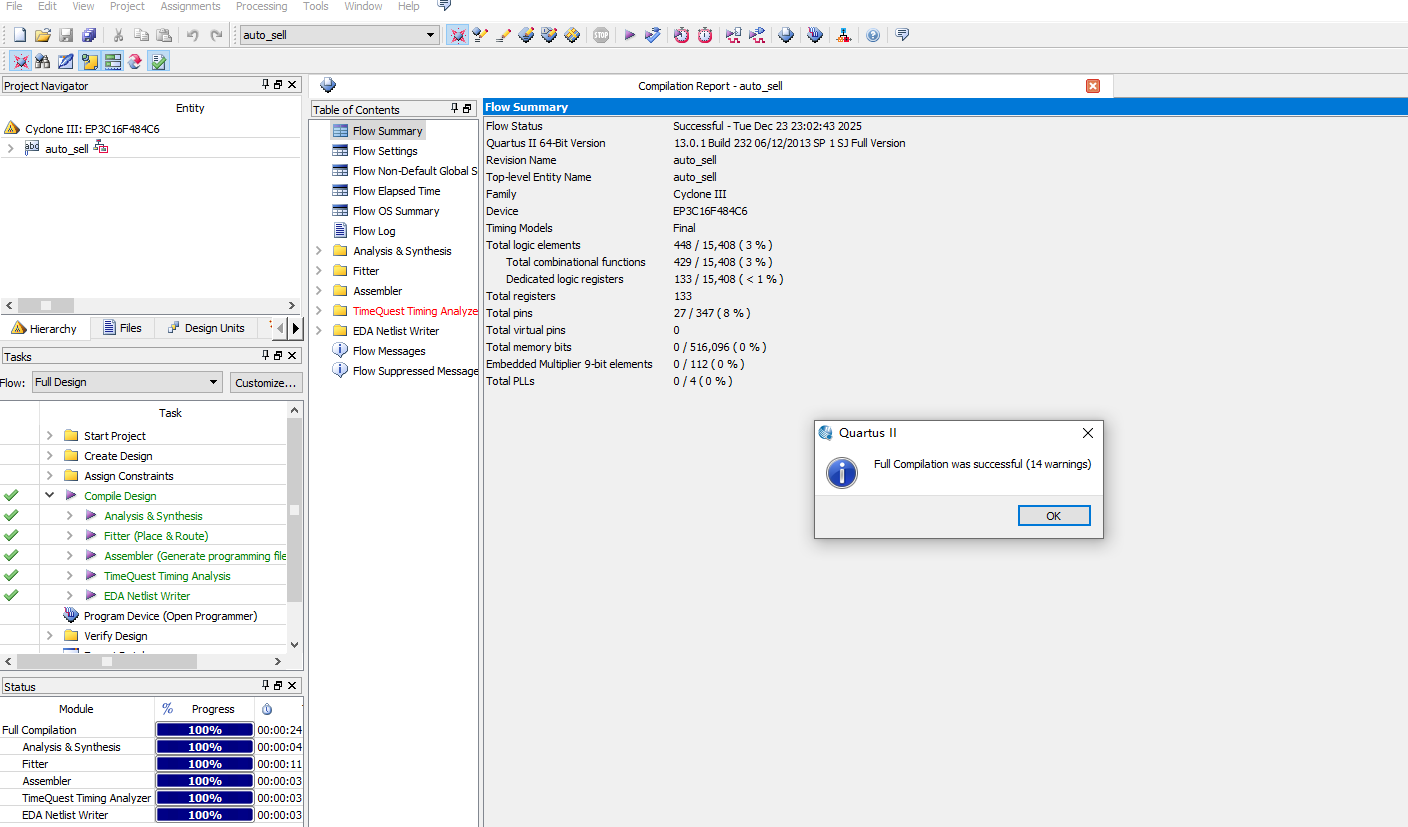The width and height of the screenshot is (1408, 827).
Task: Expand Fitter folder in Table of Contents
Action: [319, 271]
